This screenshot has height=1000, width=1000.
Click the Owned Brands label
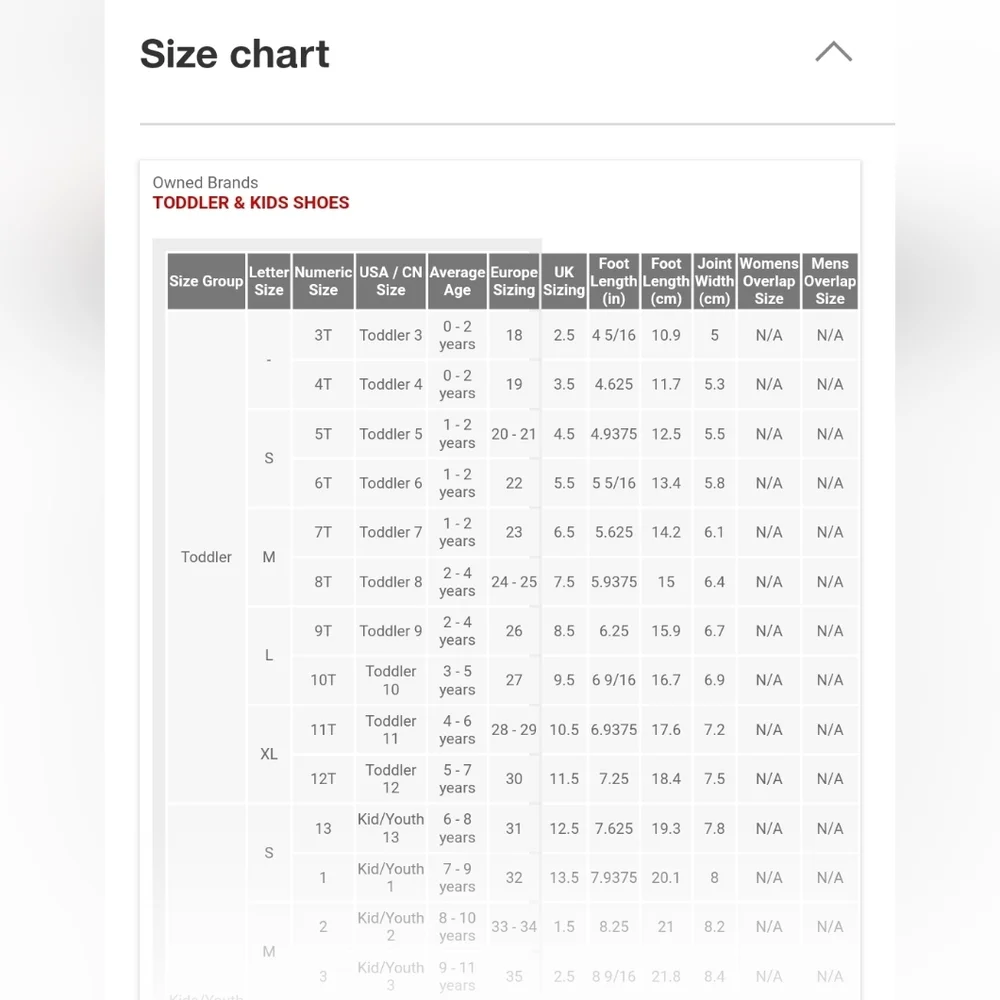[205, 182]
